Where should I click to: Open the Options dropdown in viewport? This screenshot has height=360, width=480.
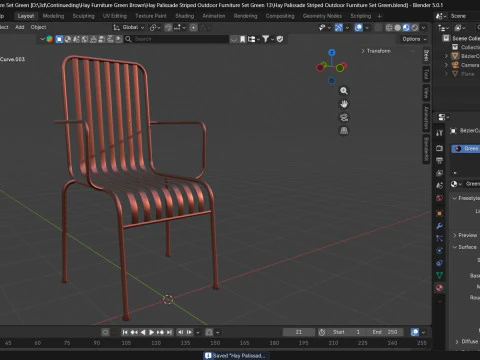(414, 39)
